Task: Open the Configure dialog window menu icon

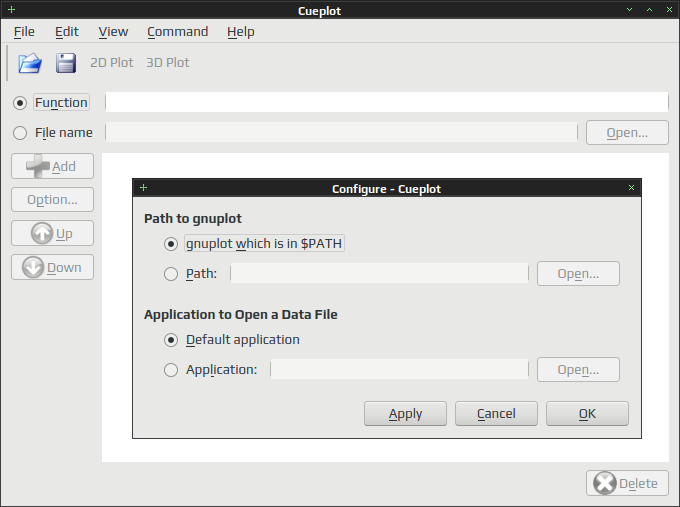Action: [x=144, y=188]
